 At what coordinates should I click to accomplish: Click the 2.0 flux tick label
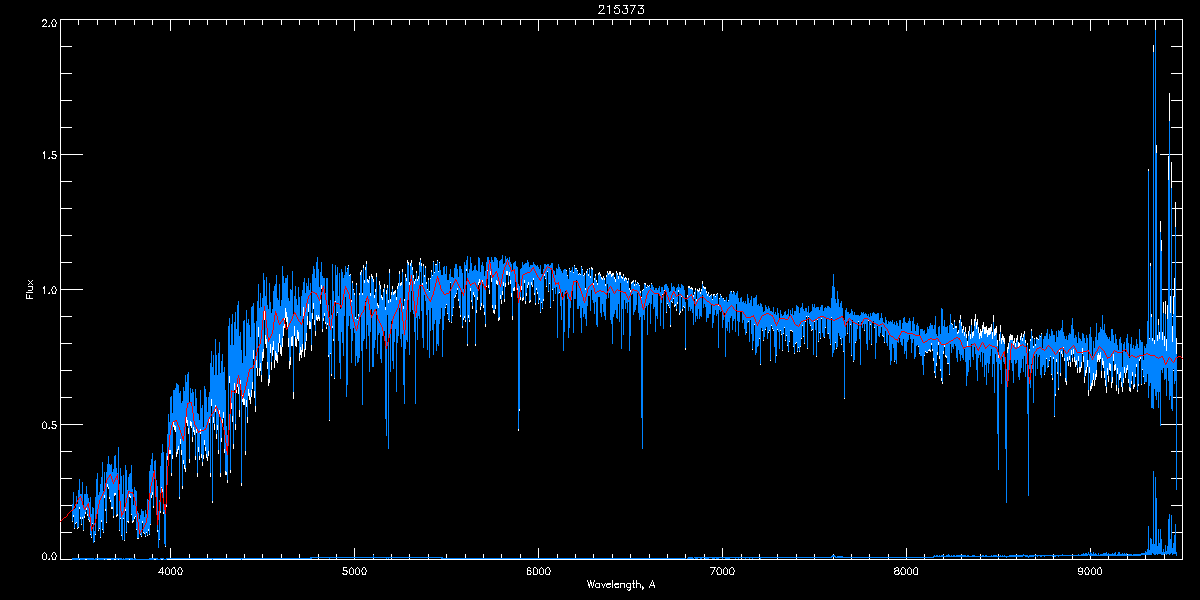click(46, 22)
